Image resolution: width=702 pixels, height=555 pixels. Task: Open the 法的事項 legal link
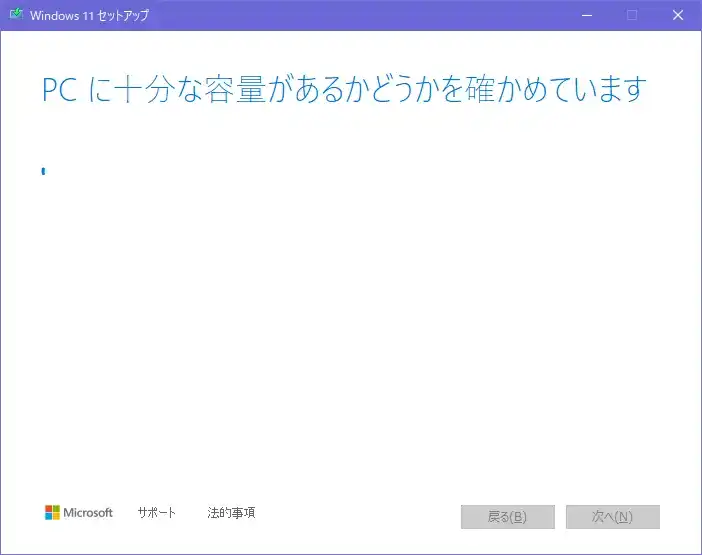231,513
